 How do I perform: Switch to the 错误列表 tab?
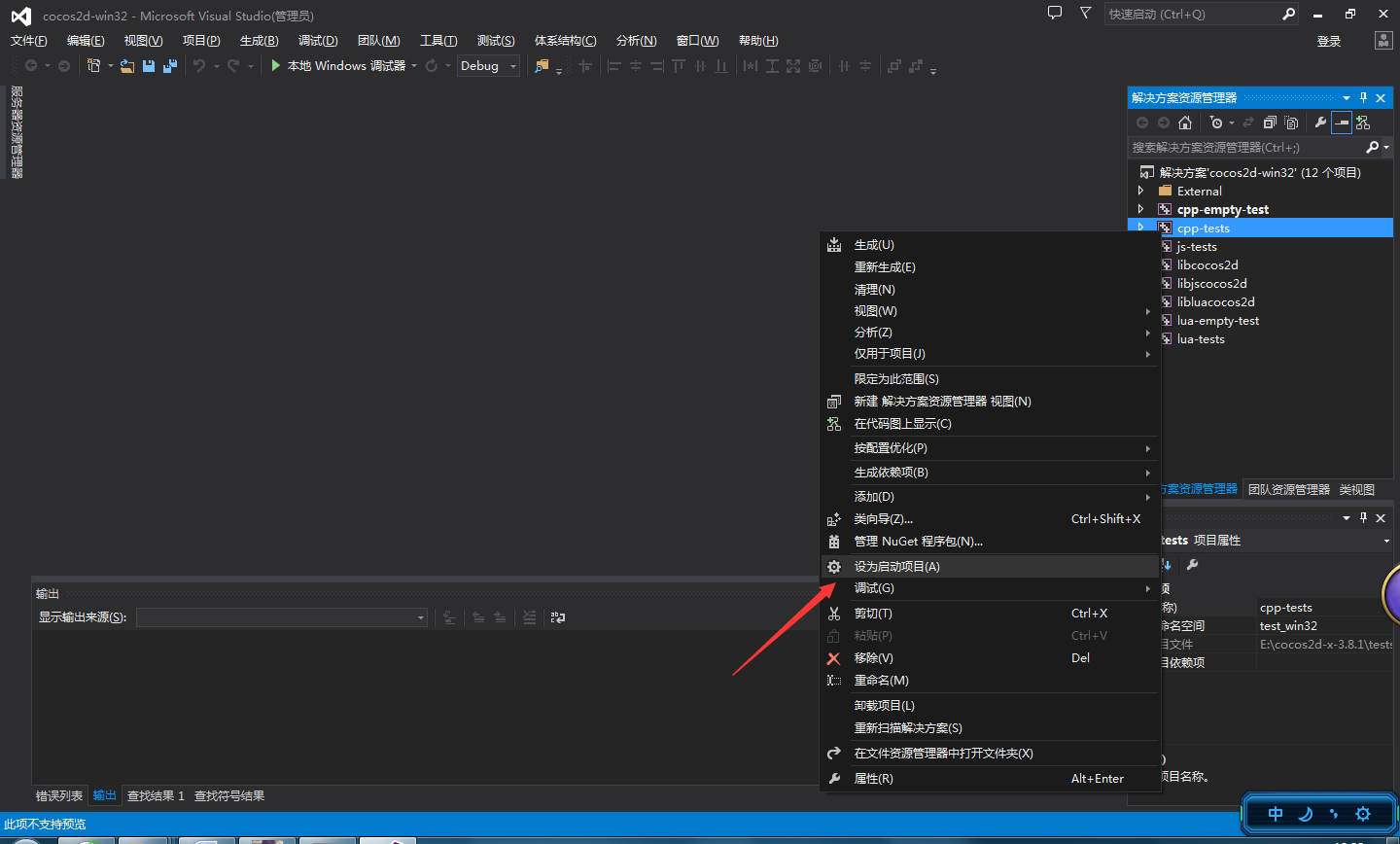point(59,795)
